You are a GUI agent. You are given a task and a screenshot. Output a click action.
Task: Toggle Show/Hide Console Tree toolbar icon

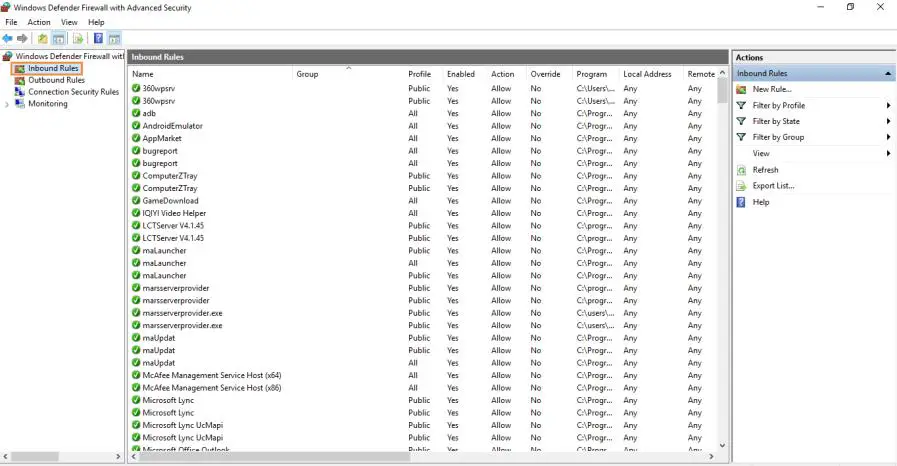58,38
